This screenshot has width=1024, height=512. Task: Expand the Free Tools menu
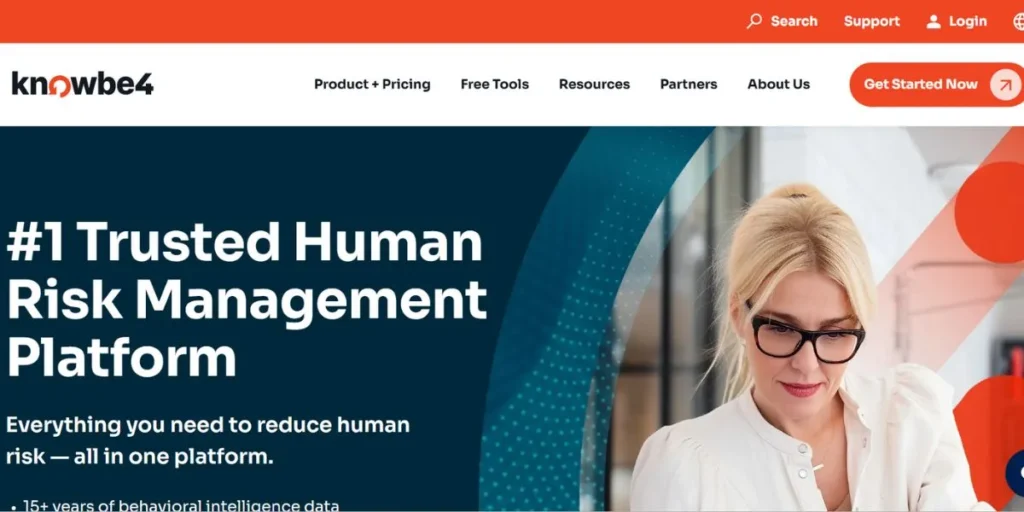(x=494, y=84)
